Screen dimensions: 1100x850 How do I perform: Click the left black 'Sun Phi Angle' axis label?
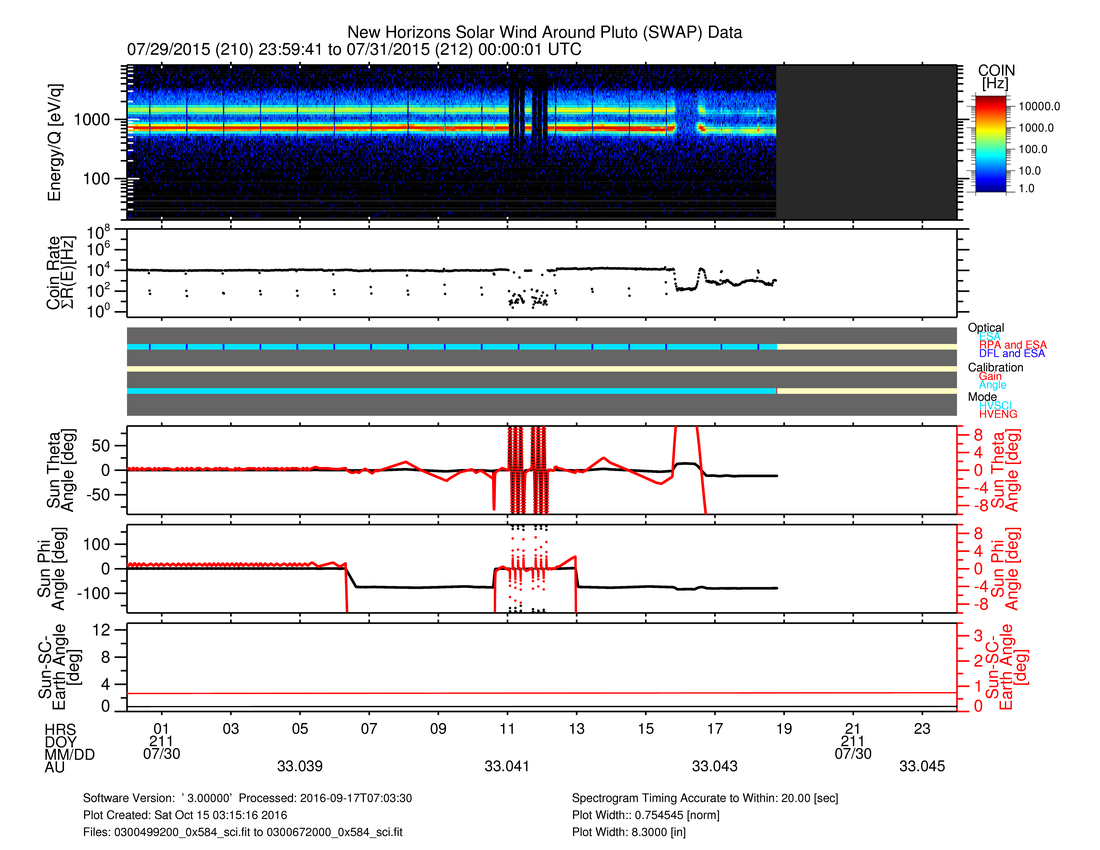coord(58,567)
